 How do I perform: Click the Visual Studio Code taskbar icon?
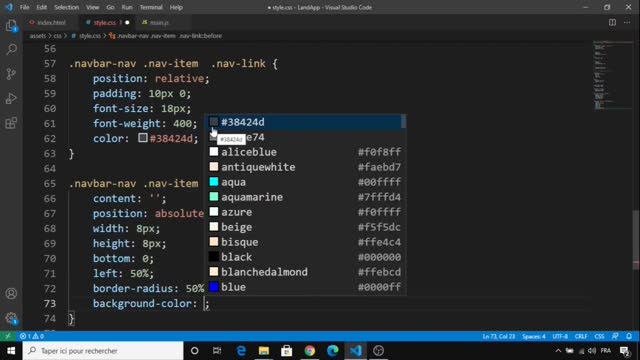356,351
